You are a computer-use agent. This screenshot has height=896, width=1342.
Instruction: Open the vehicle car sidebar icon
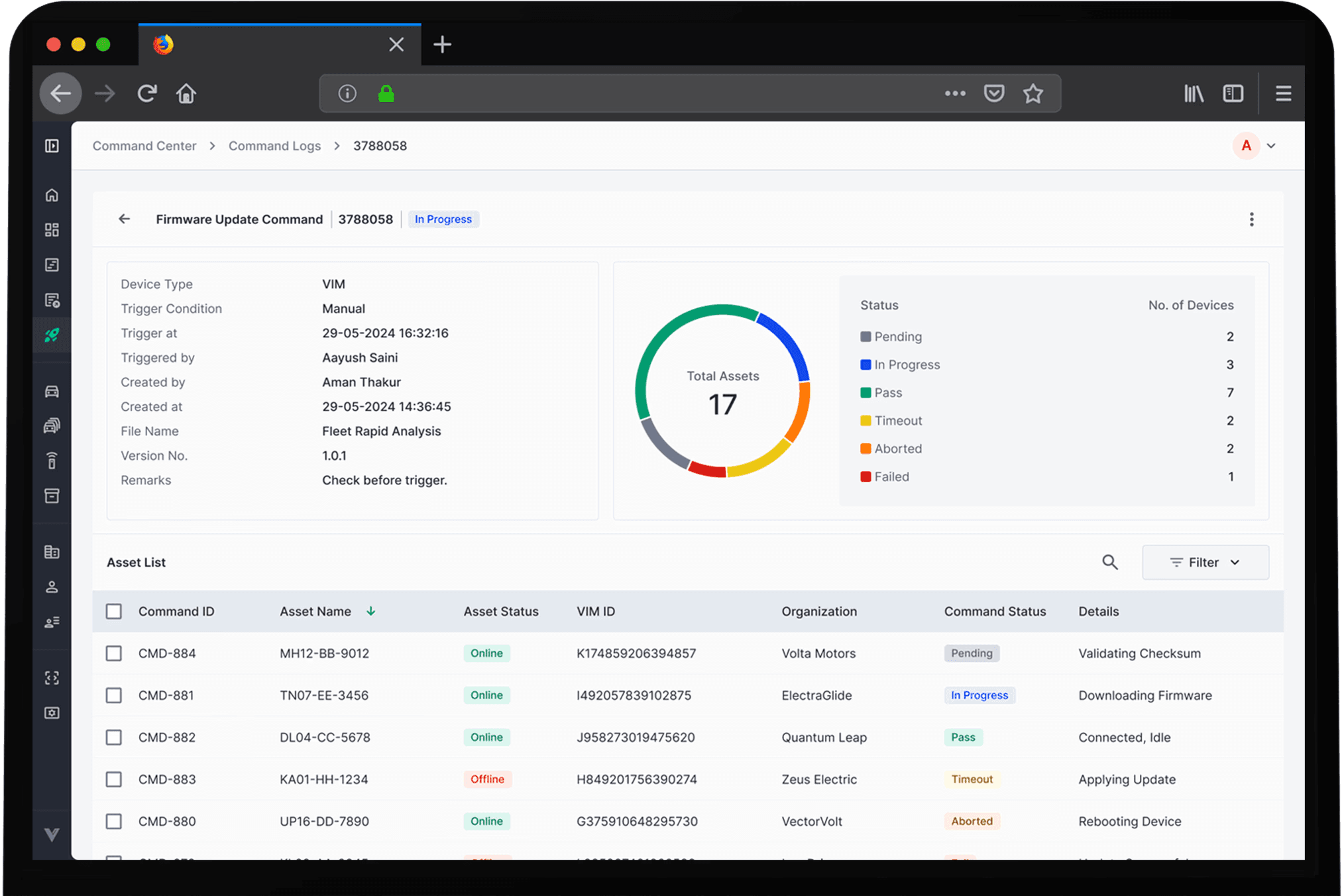coord(52,391)
